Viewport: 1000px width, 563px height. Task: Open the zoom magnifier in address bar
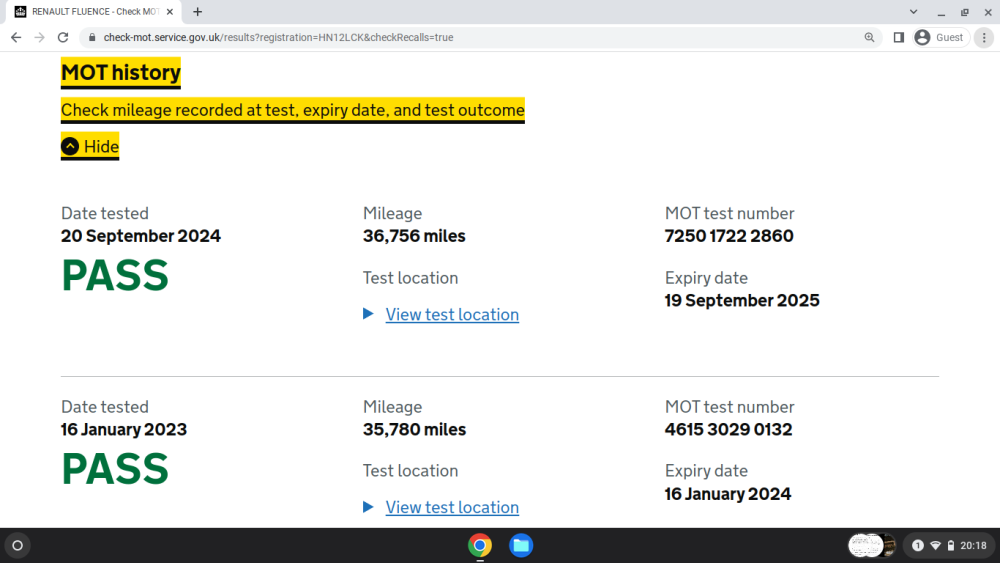tap(869, 38)
